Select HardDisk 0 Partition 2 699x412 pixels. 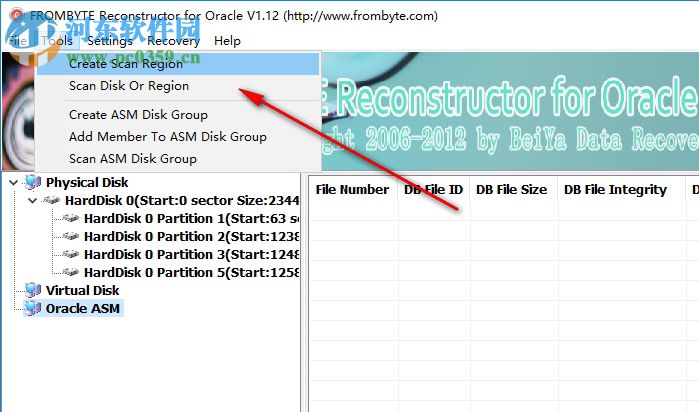click(192, 236)
